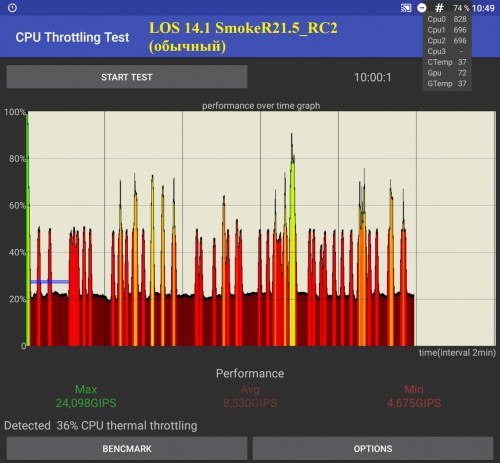Tap the performance over time graph label

tap(261, 106)
